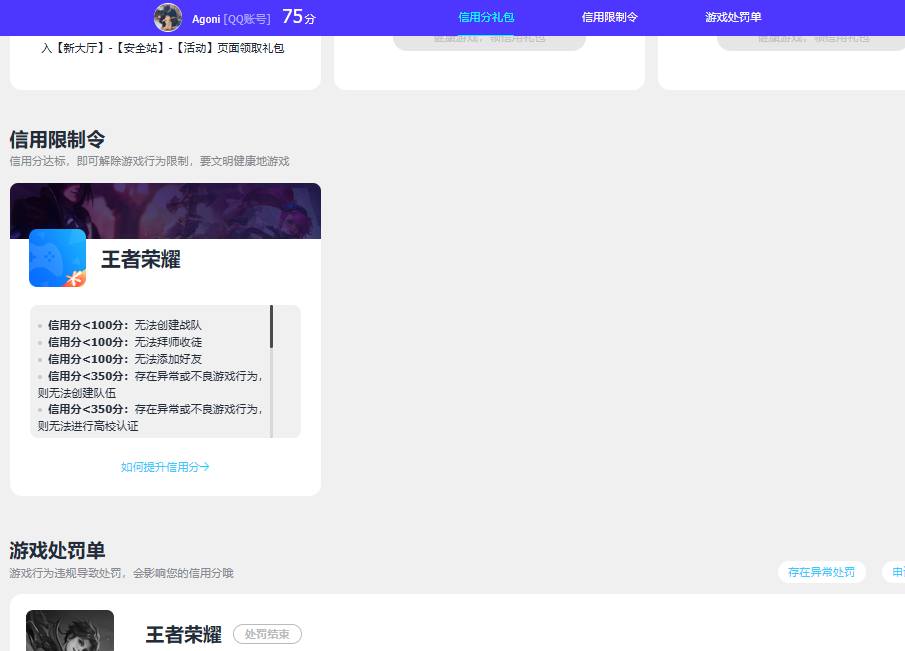Click the 信用限制令 section heading
Screen dimensions: 905x651
(57, 140)
